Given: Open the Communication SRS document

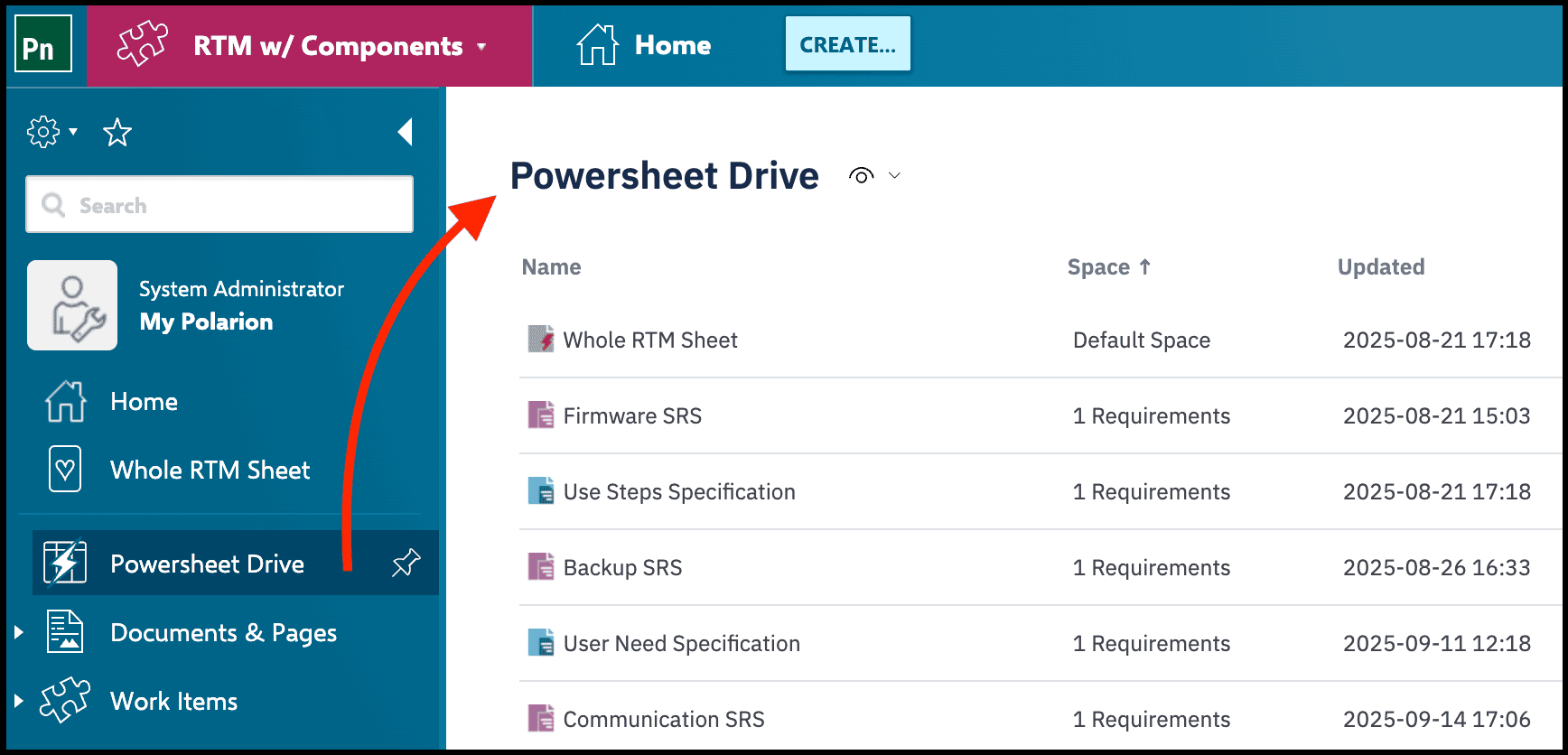Looking at the screenshot, I should [664, 719].
